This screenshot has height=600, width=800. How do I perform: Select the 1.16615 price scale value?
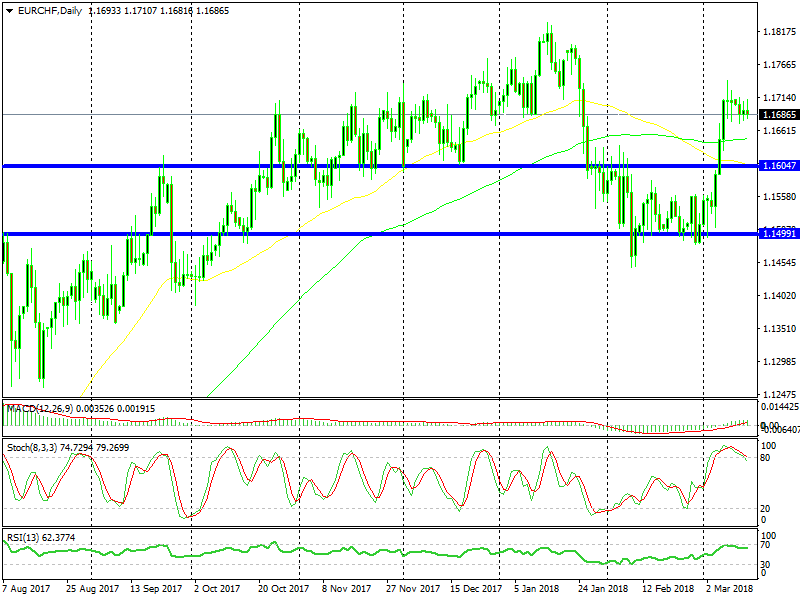(x=779, y=131)
